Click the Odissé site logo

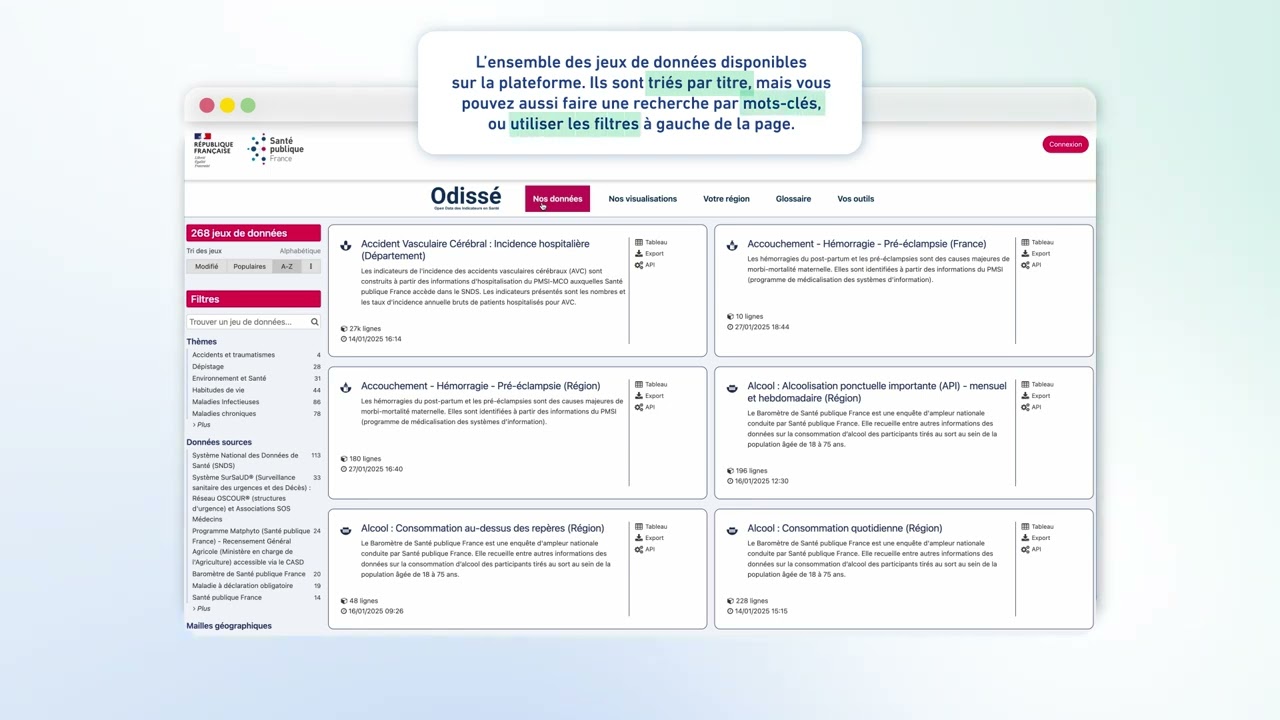tap(466, 198)
